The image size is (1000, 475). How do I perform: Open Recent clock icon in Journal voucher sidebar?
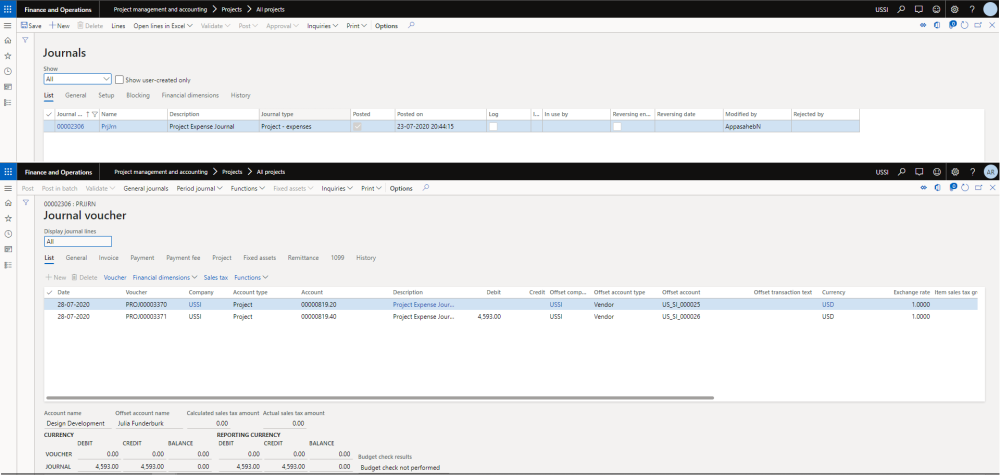[x=8, y=233]
